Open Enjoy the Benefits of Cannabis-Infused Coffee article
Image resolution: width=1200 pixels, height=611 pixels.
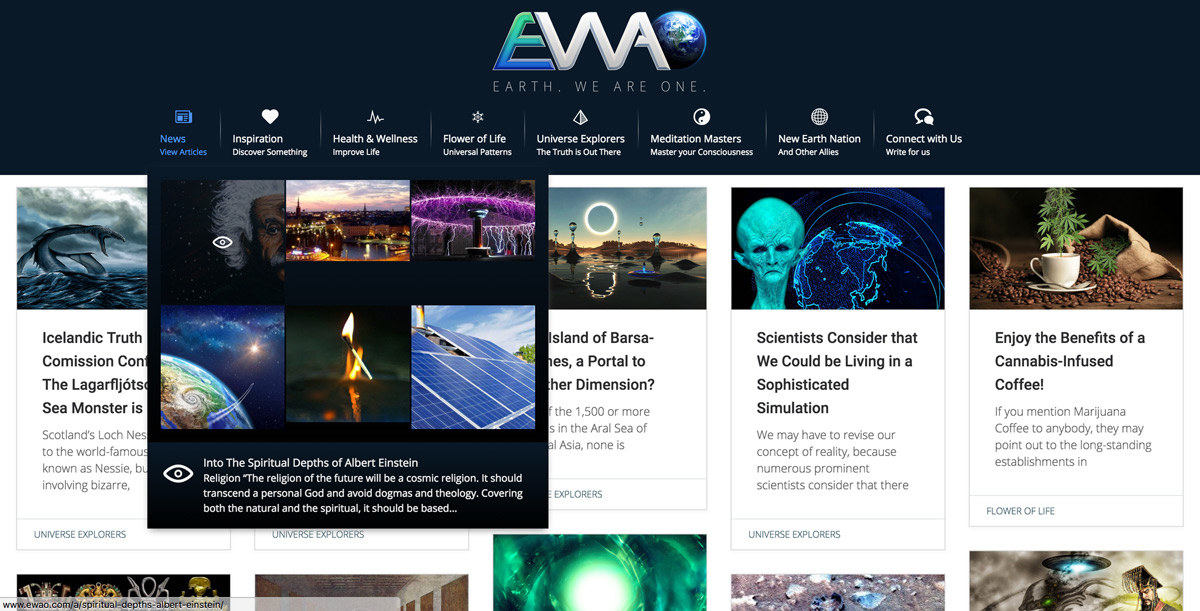[x=1070, y=361]
